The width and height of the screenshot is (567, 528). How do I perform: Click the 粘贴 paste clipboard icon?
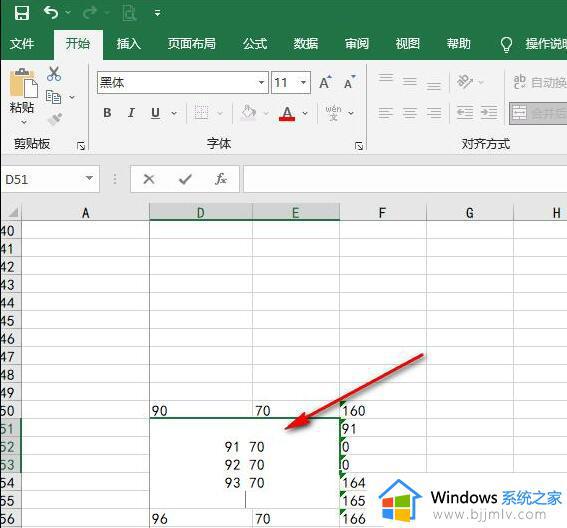pyautogui.click(x=23, y=83)
